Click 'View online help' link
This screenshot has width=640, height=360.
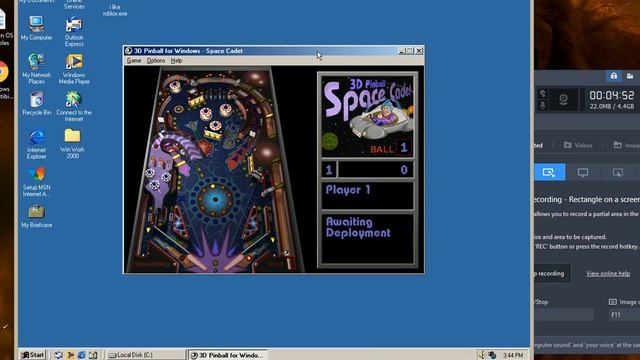(608, 273)
